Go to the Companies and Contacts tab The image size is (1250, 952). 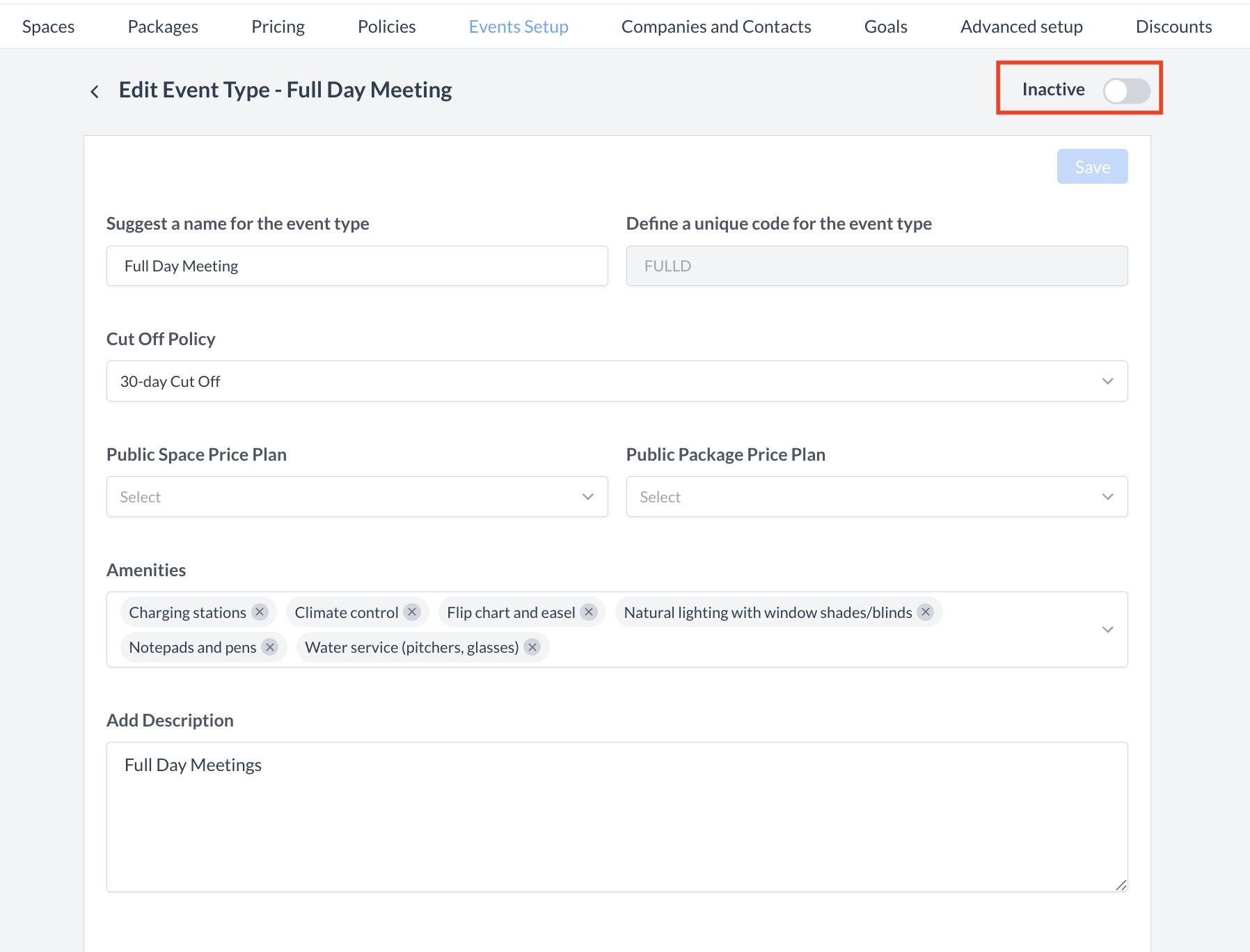point(715,26)
